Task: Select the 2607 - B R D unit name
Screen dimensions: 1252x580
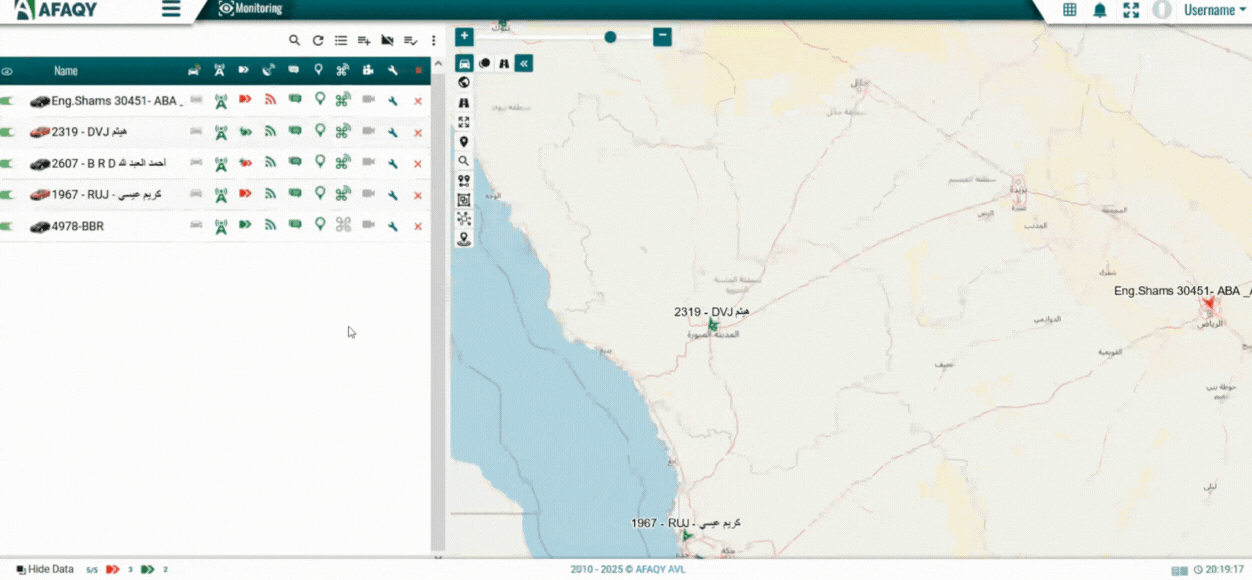Action: (108, 163)
